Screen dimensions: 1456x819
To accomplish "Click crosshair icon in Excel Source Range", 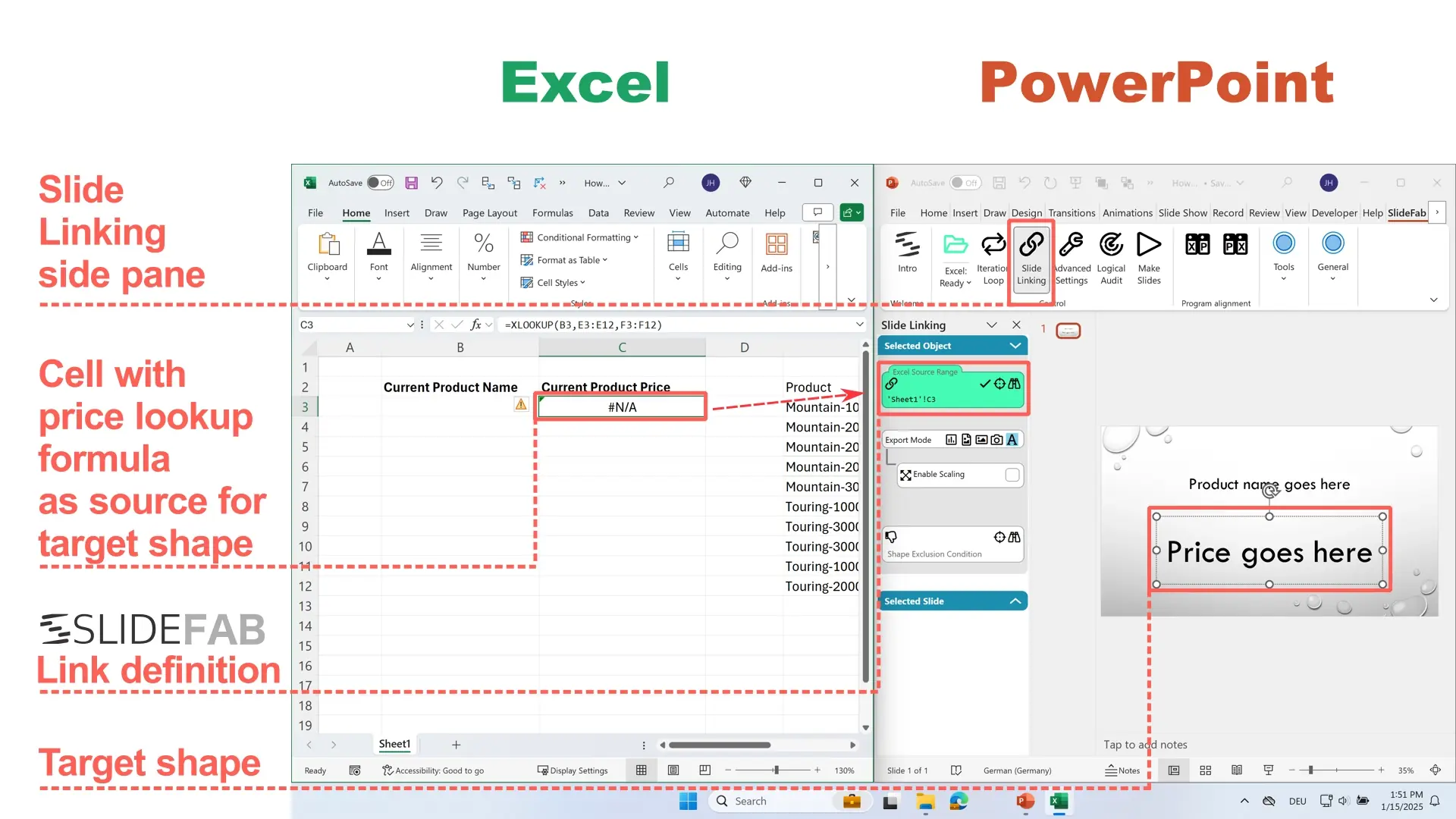I will pos(999,384).
